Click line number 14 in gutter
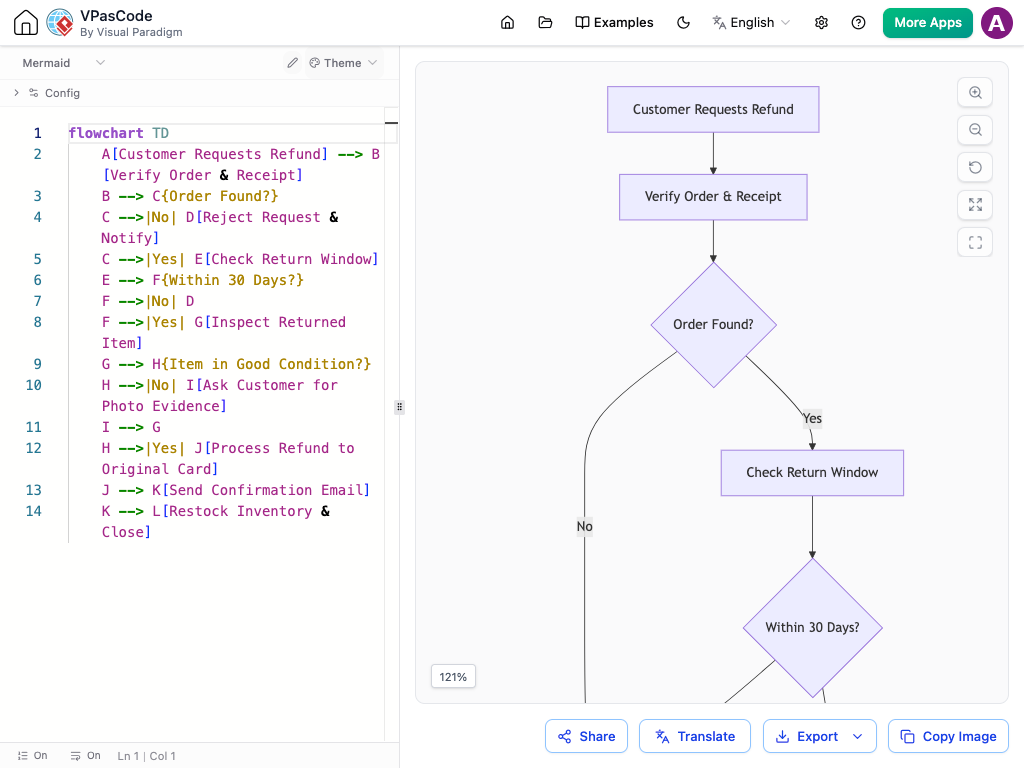This screenshot has width=1024, height=768. [33, 511]
